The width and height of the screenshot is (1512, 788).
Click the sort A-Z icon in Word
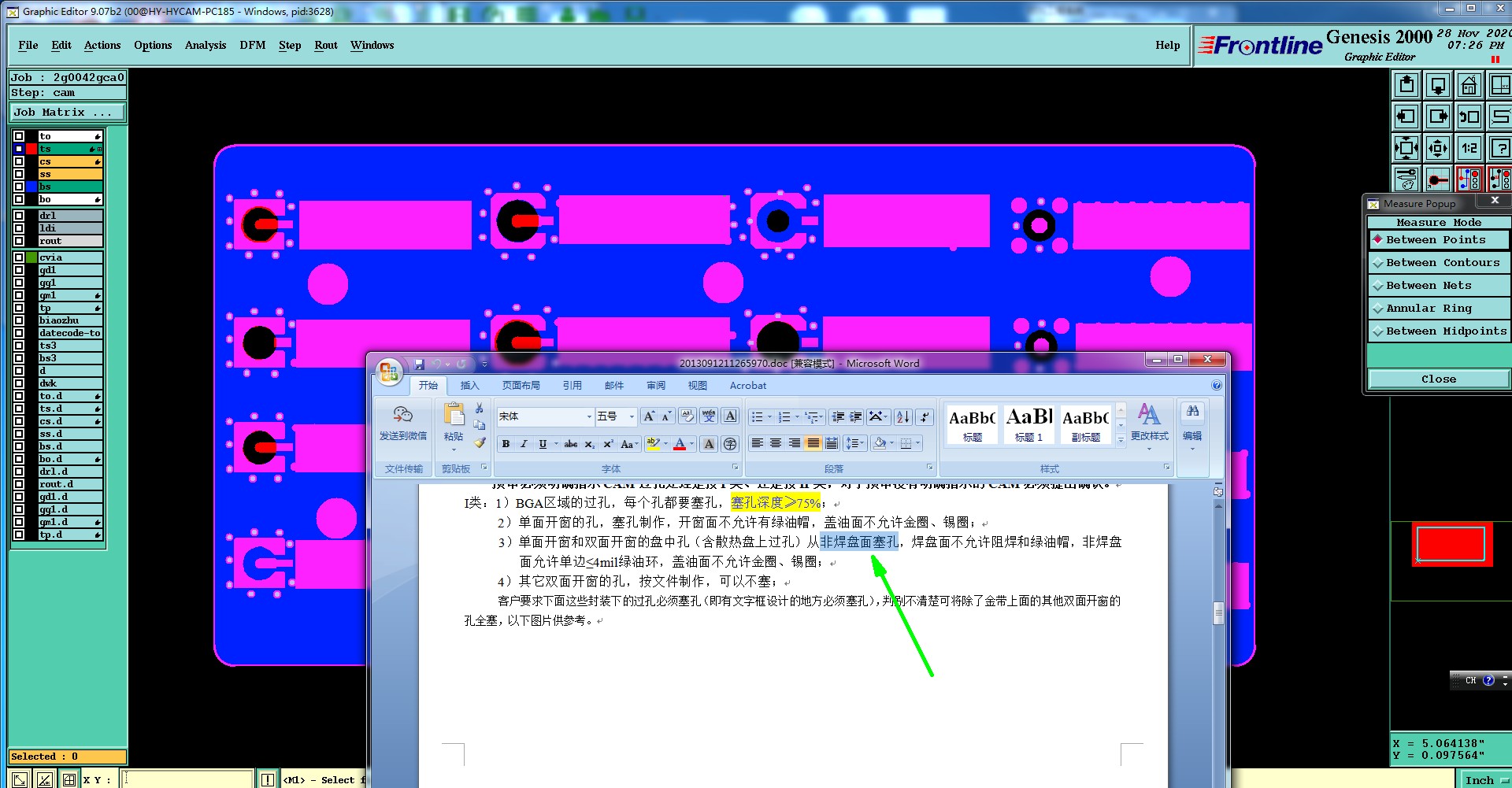902,416
